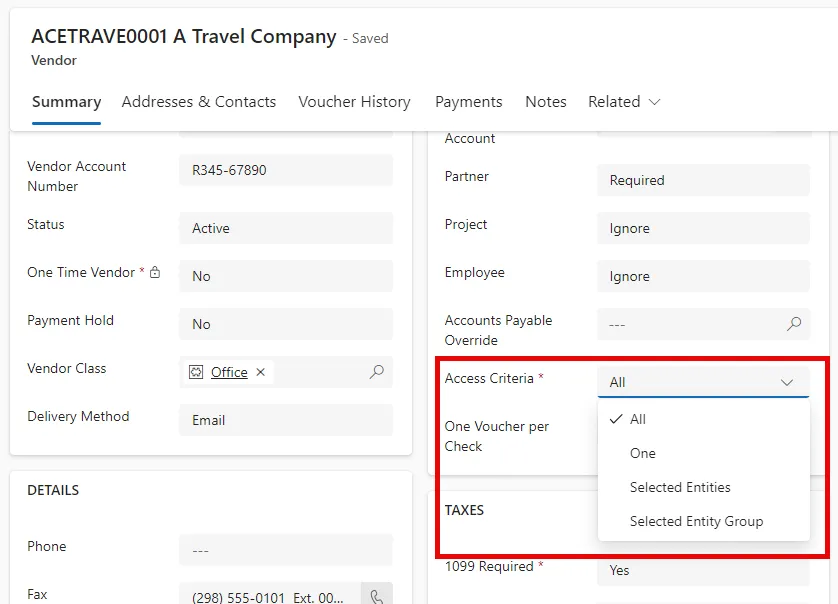Click the Fax number field
Screen dimensions: 838x604
[270, 595]
